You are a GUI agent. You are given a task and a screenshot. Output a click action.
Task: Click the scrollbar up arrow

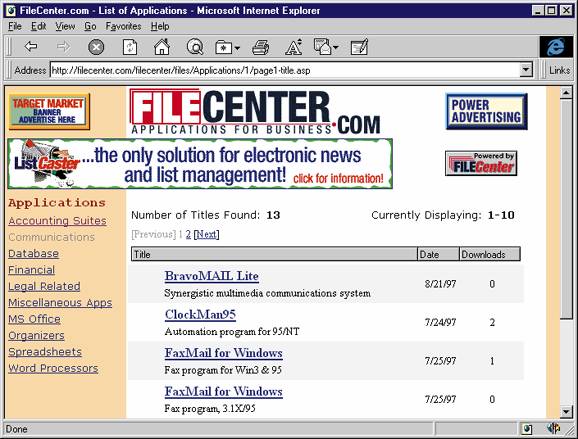[566, 93]
